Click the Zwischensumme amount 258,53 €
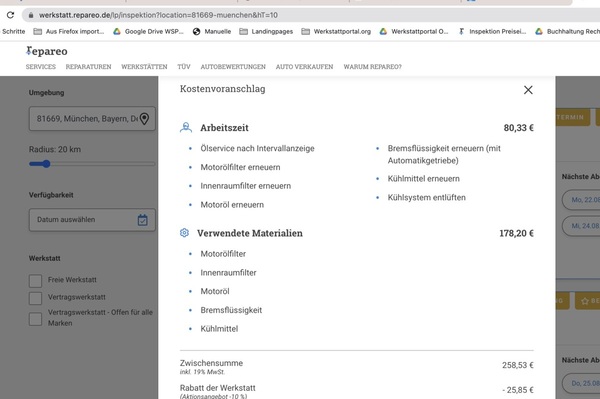Viewport: 600px width, 399px height. pyautogui.click(x=518, y=365)
